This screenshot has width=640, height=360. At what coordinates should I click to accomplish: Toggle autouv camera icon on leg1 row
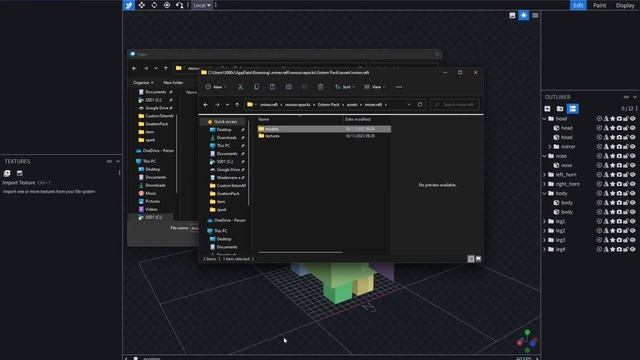tap(619, 221)
